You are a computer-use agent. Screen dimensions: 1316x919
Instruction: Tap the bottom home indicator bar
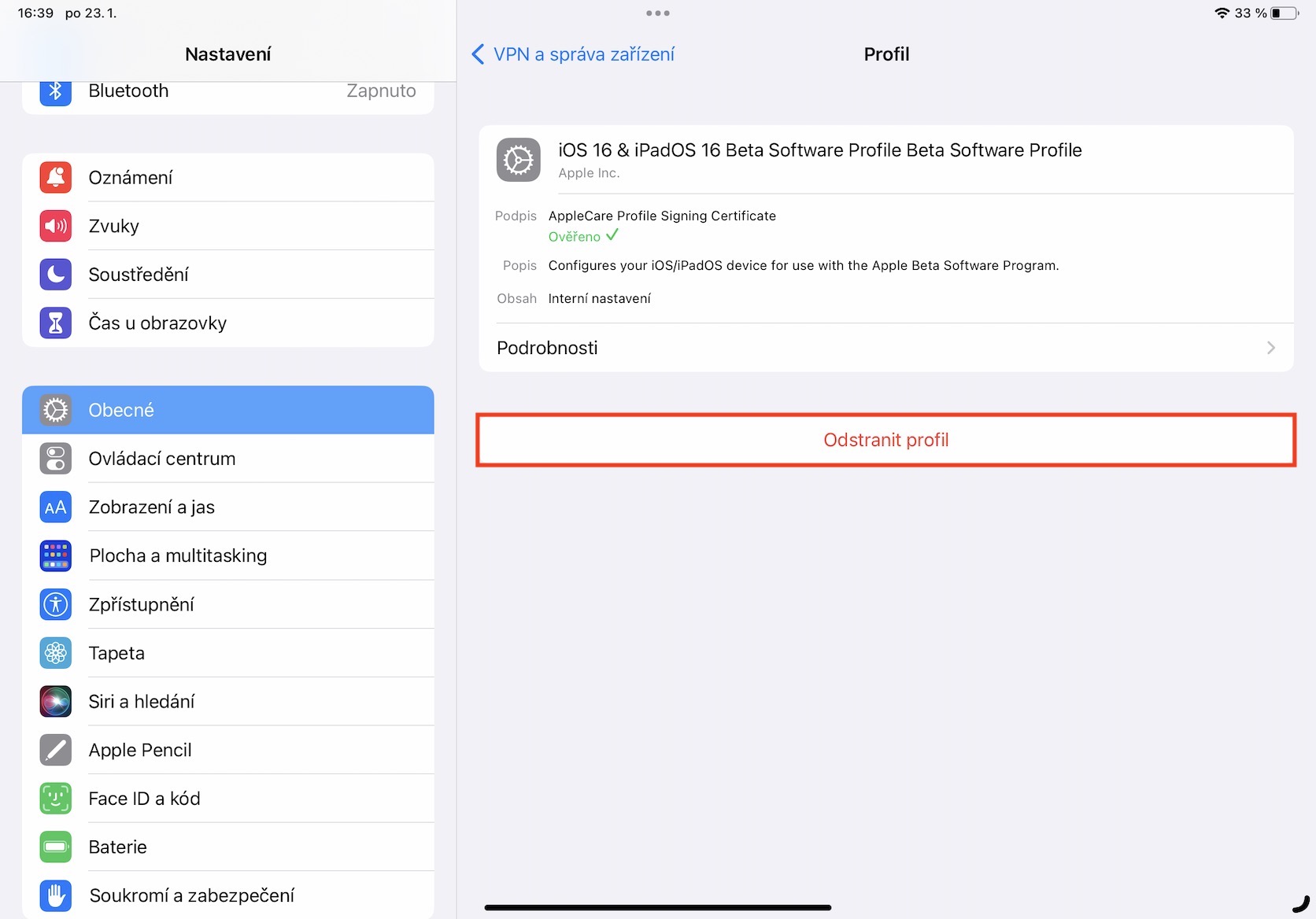(658, 907)
